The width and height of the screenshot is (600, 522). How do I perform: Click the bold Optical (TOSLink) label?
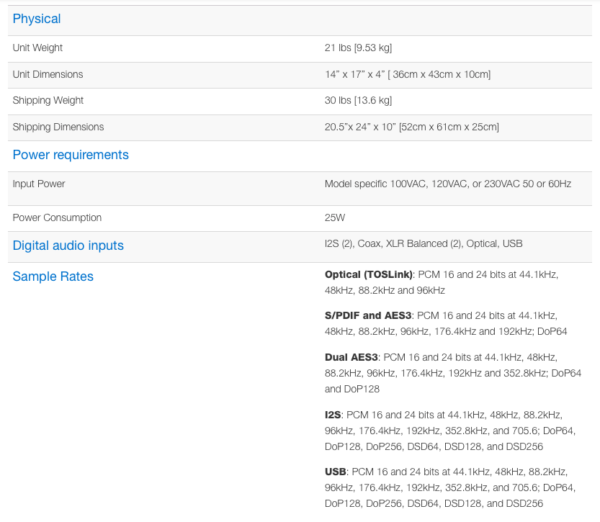[369, 275]
